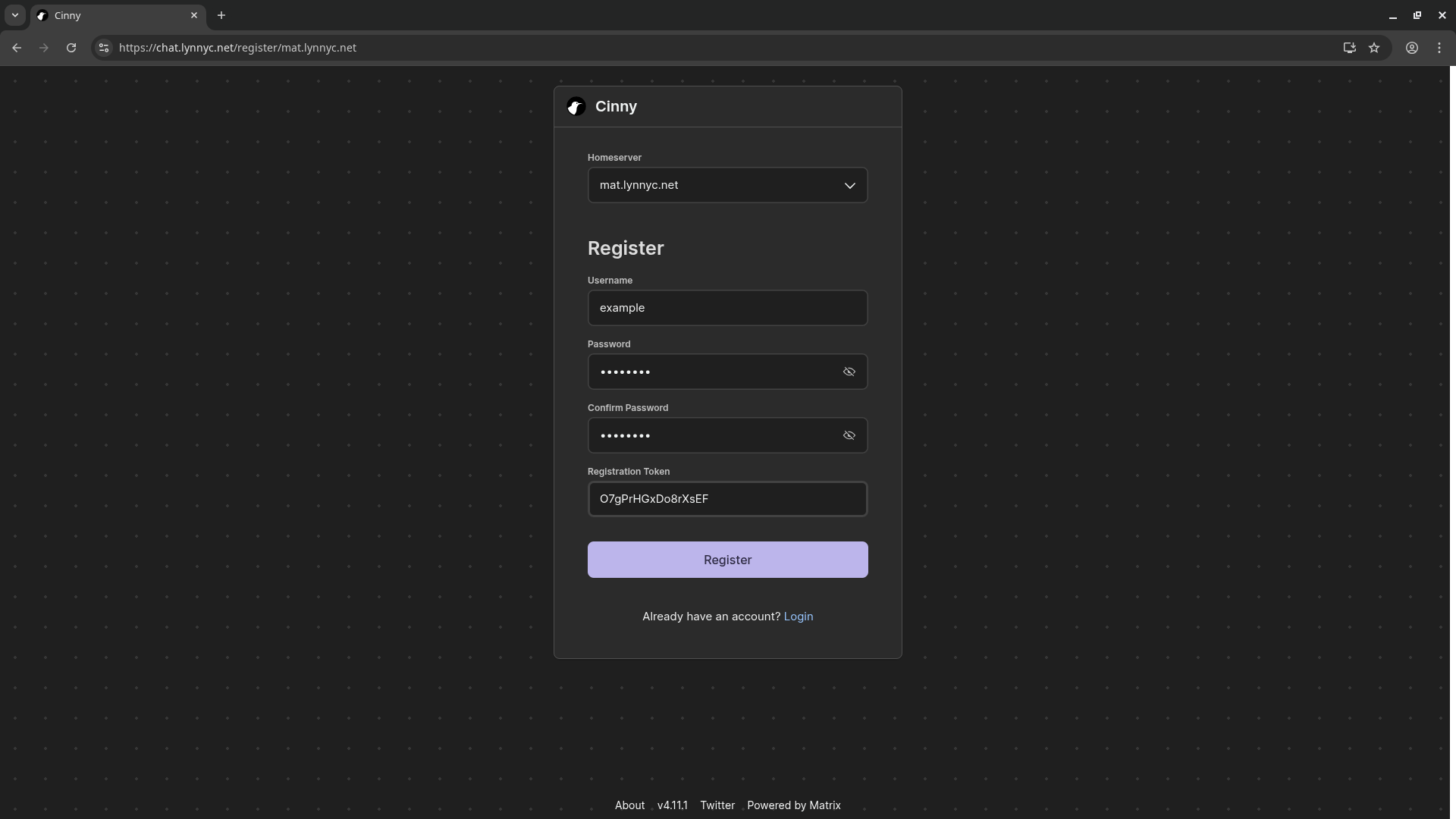Open the Twitter footer link
The height and width of the screenshot is (819, 1456).
coord(717,805)
